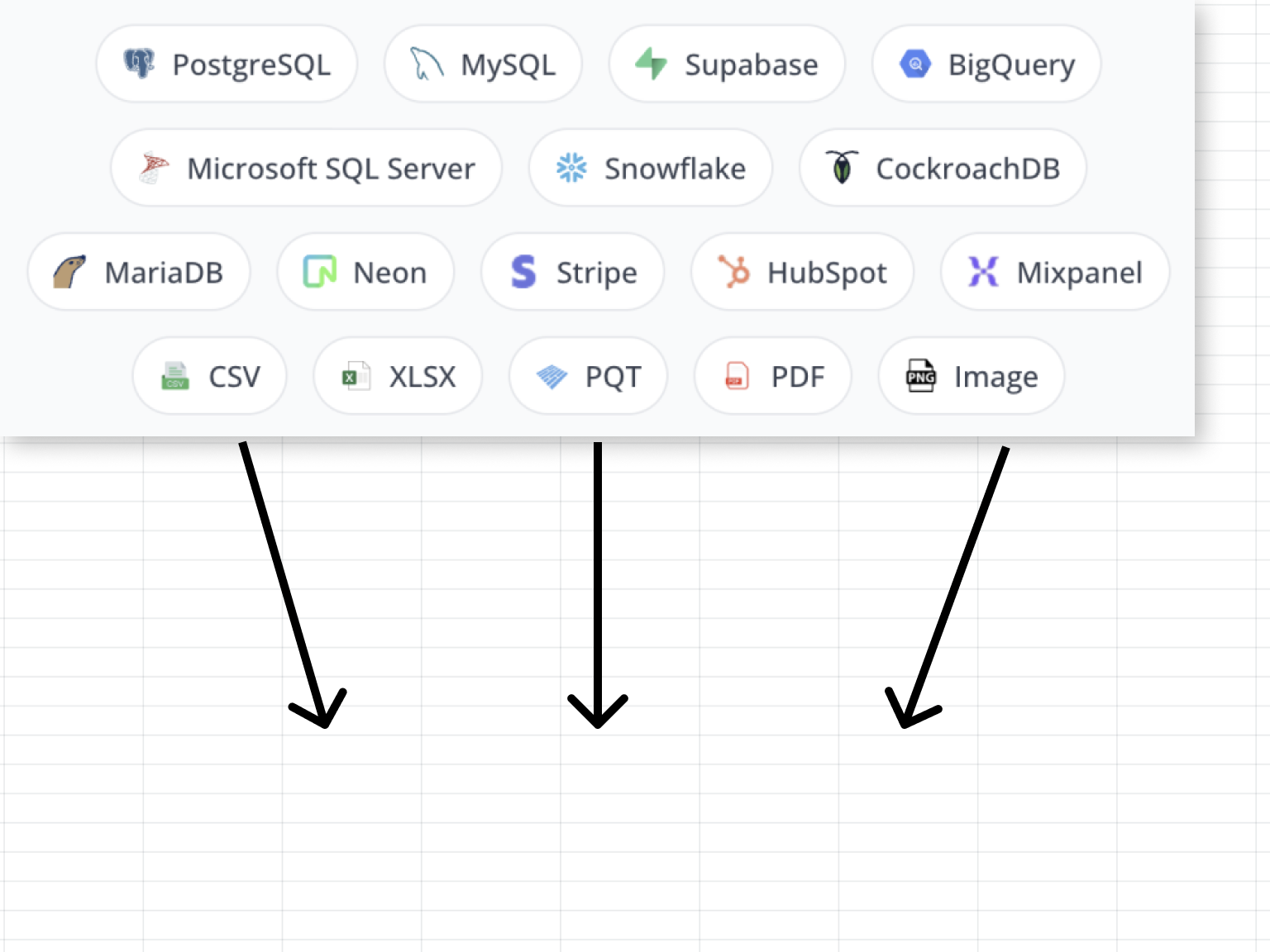The width and height of the screenshot is (1270, 952).
Task: Click the MariaDB seal icon
Action: [68, 272]
